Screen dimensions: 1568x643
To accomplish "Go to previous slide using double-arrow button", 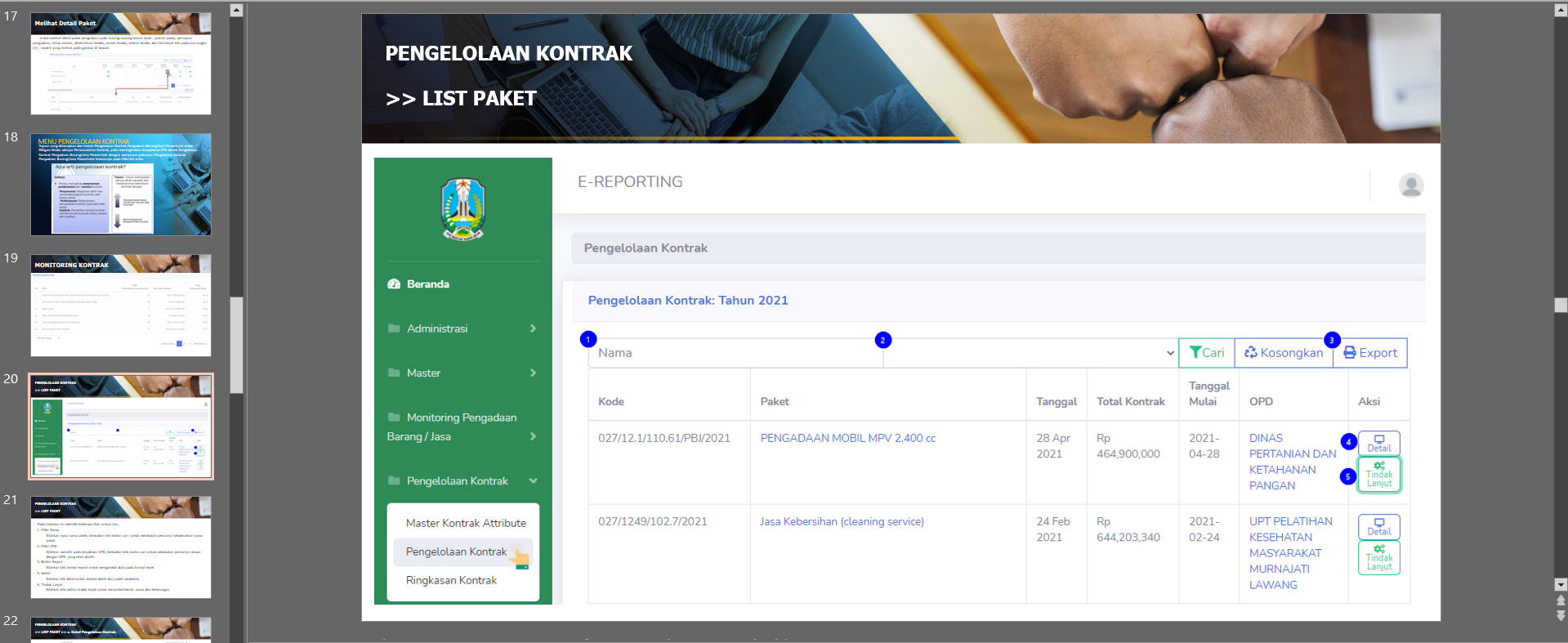I will tap(1561, 601).
